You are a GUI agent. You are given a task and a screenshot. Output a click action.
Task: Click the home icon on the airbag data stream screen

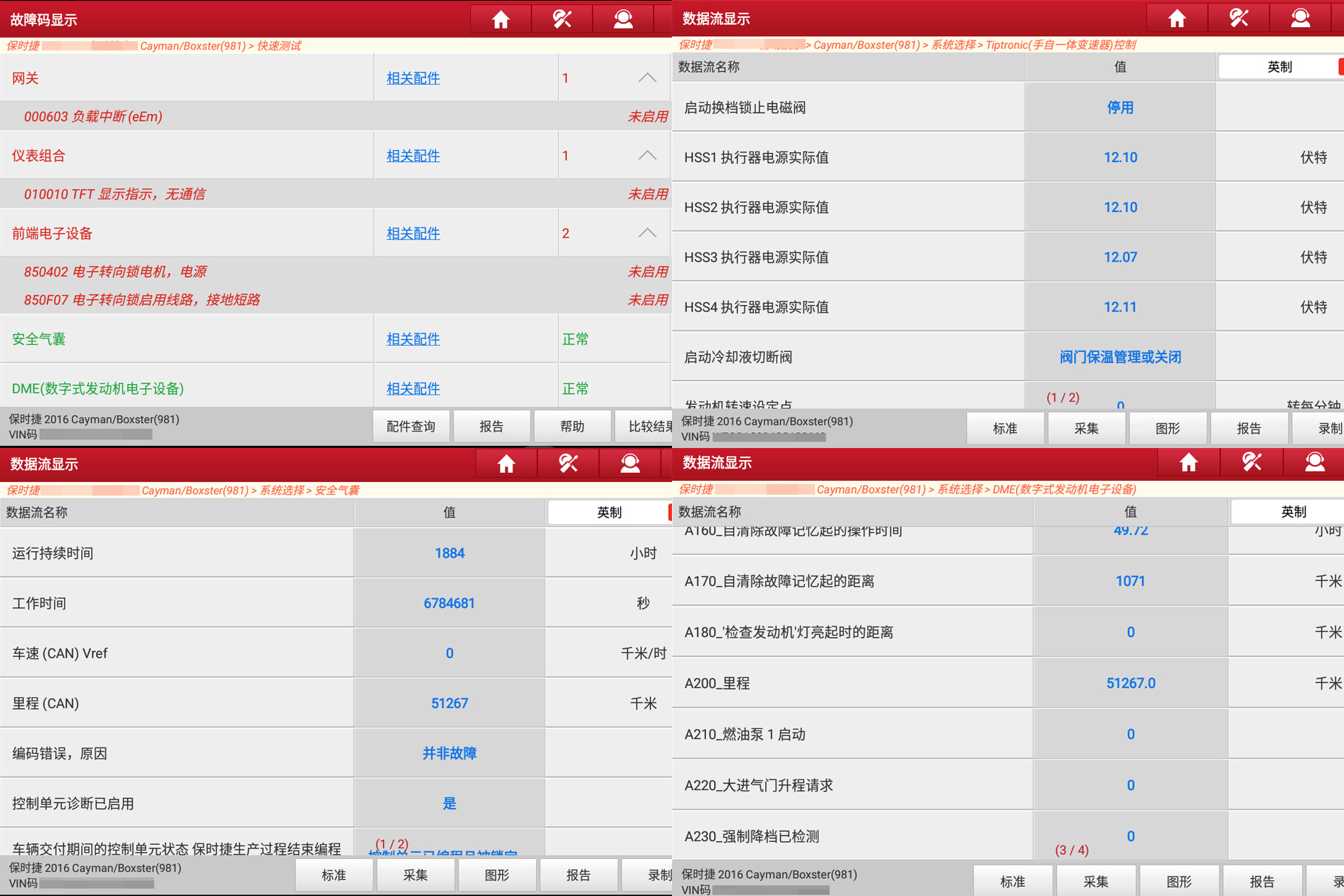[x=506, y=463]
